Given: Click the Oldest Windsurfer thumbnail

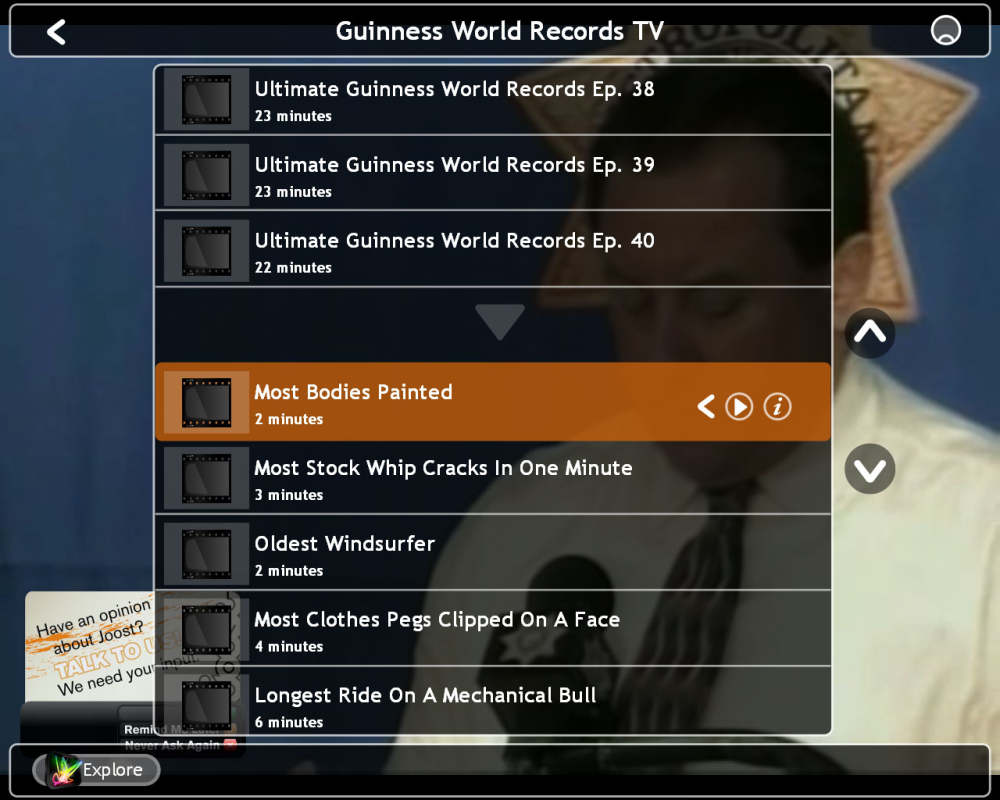Looking at the screenshot, I should [206, 554].
